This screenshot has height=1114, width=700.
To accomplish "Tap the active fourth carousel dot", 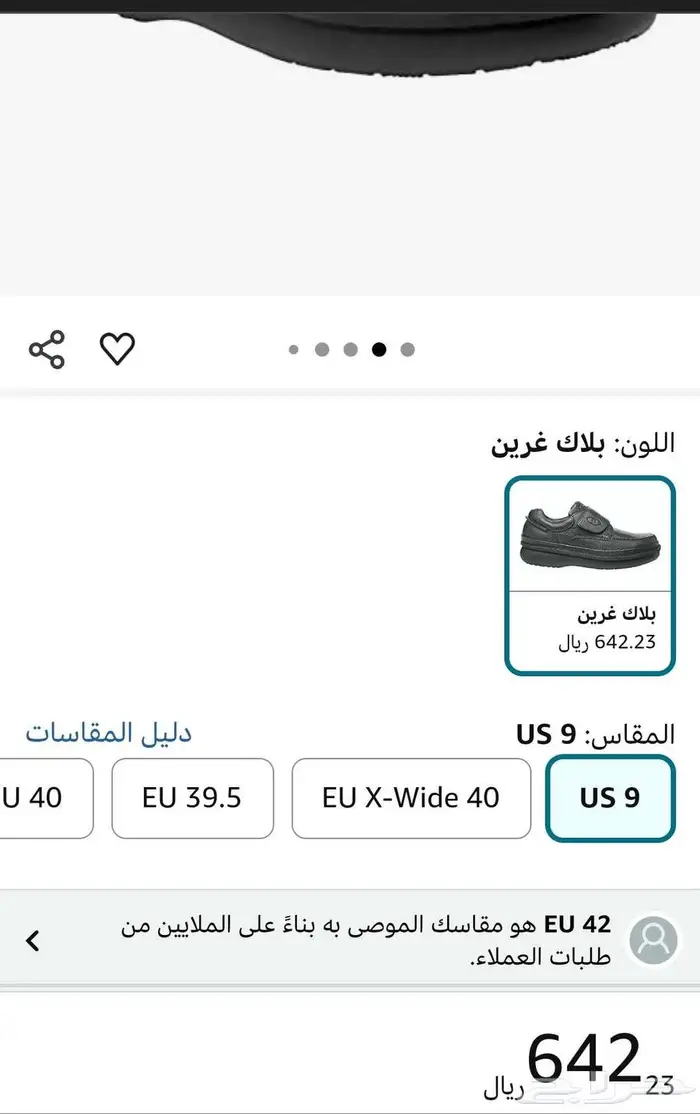I will pyautogui.click(x=379, y=350).
